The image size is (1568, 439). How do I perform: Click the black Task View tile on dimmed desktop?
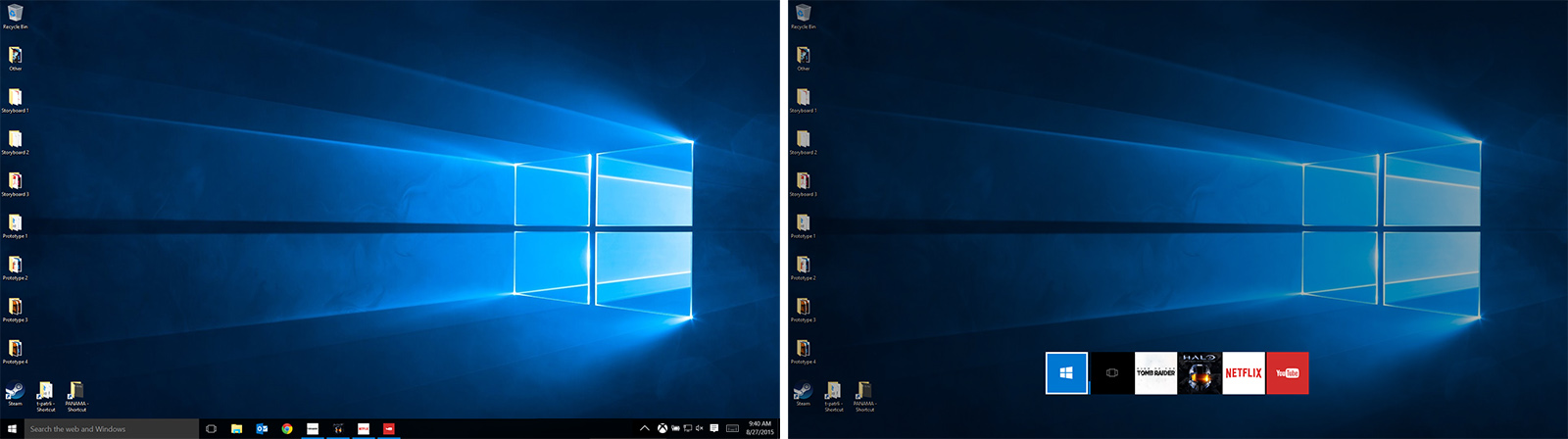[x=1112, y=373]
